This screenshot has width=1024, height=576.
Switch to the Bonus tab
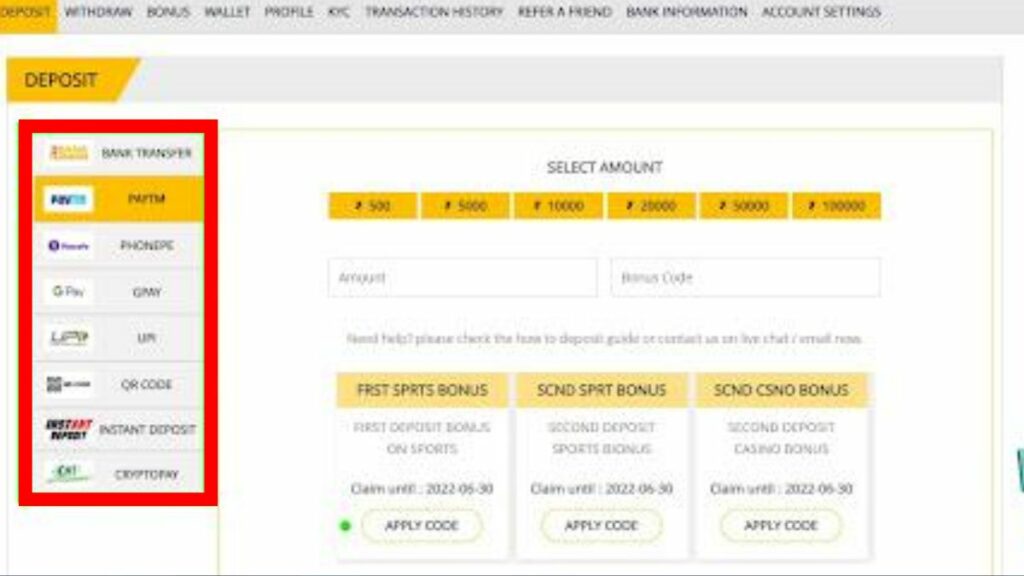point(168,12)
